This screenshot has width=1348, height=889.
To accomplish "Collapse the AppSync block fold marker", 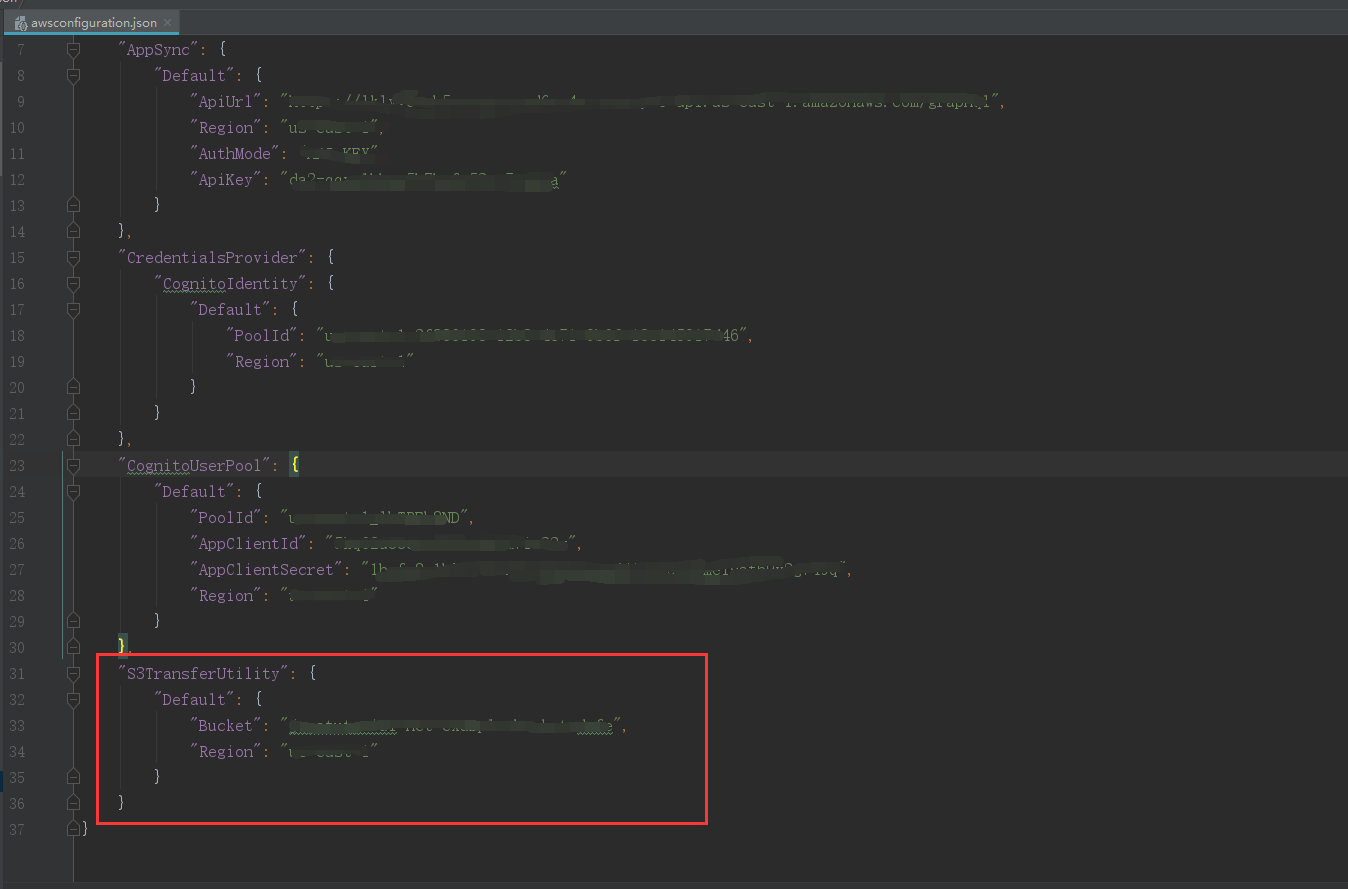I will (x=72, y=48).
